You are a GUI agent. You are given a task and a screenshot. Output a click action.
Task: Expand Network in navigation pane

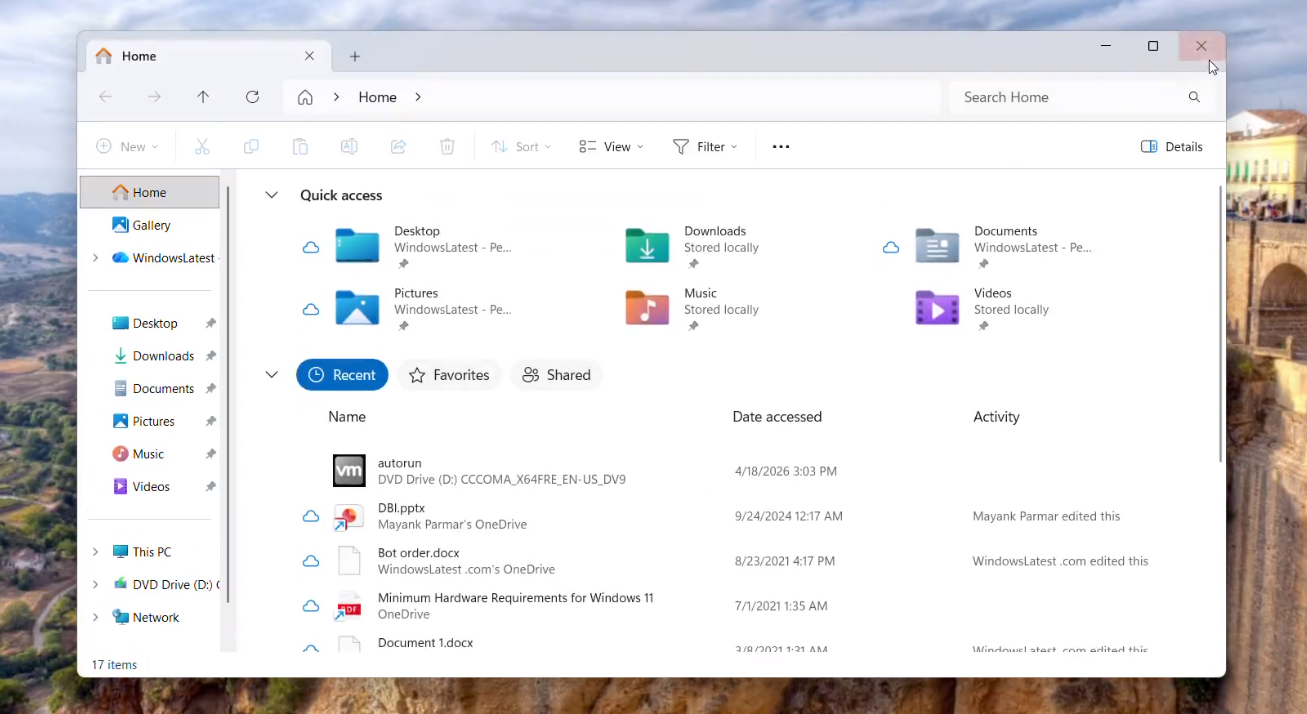coord(95,617)
